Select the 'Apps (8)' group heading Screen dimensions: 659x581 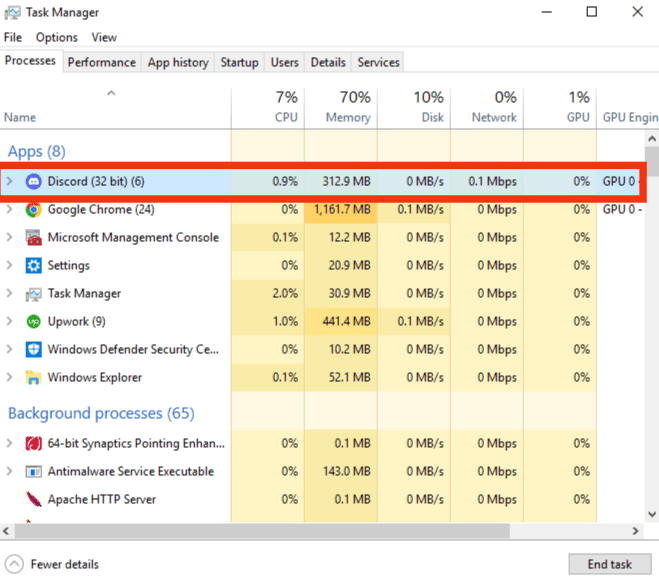(x=37, y=151)
